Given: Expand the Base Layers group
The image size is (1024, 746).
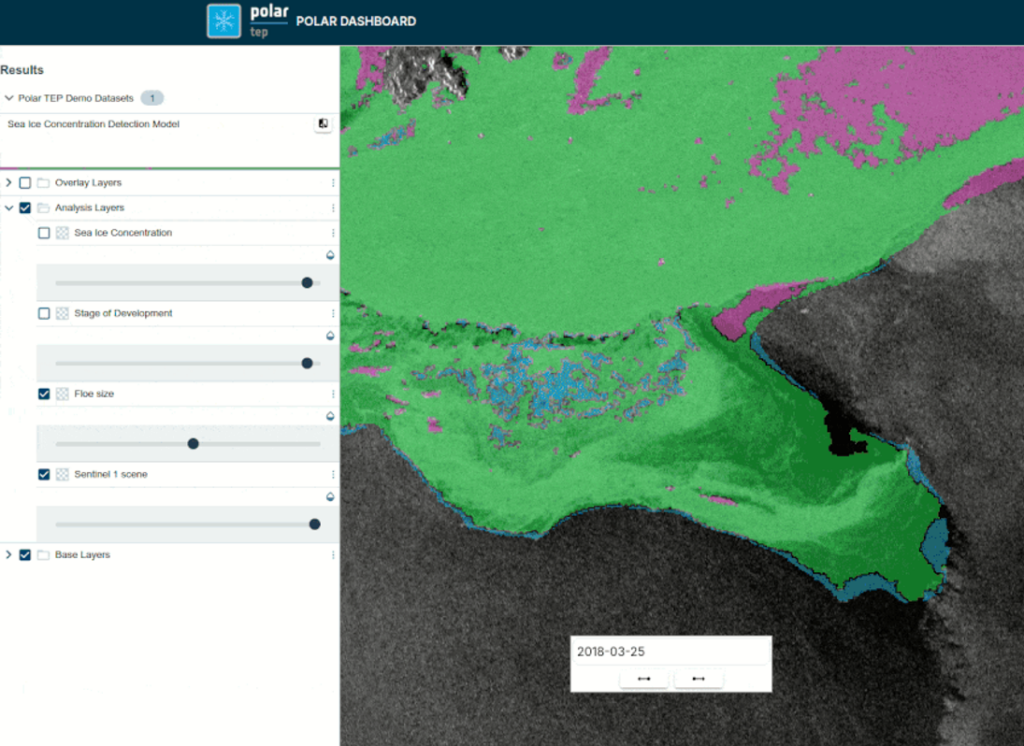Looking at the screenshot, I should point(9,555).
